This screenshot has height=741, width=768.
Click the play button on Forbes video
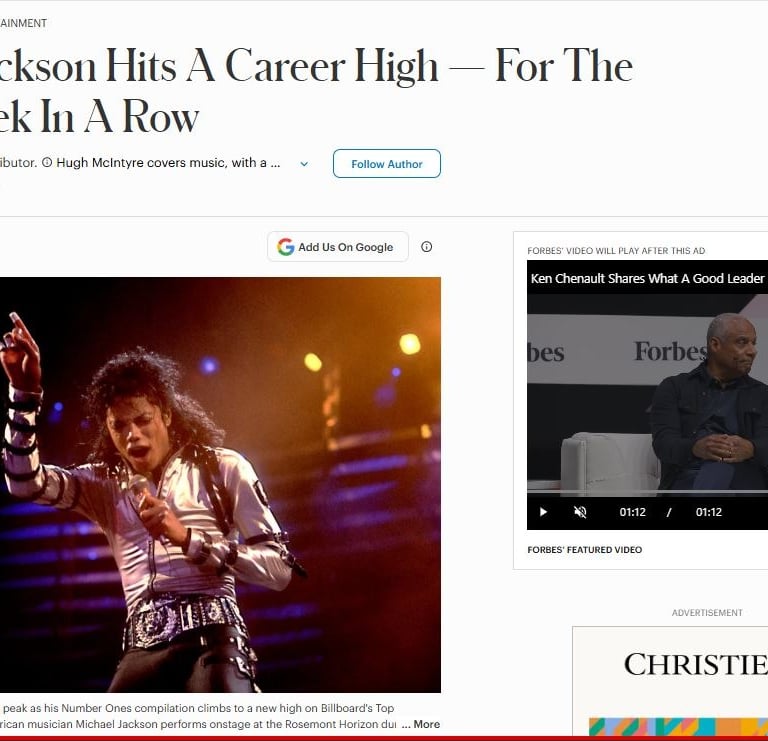pos(543,512)
